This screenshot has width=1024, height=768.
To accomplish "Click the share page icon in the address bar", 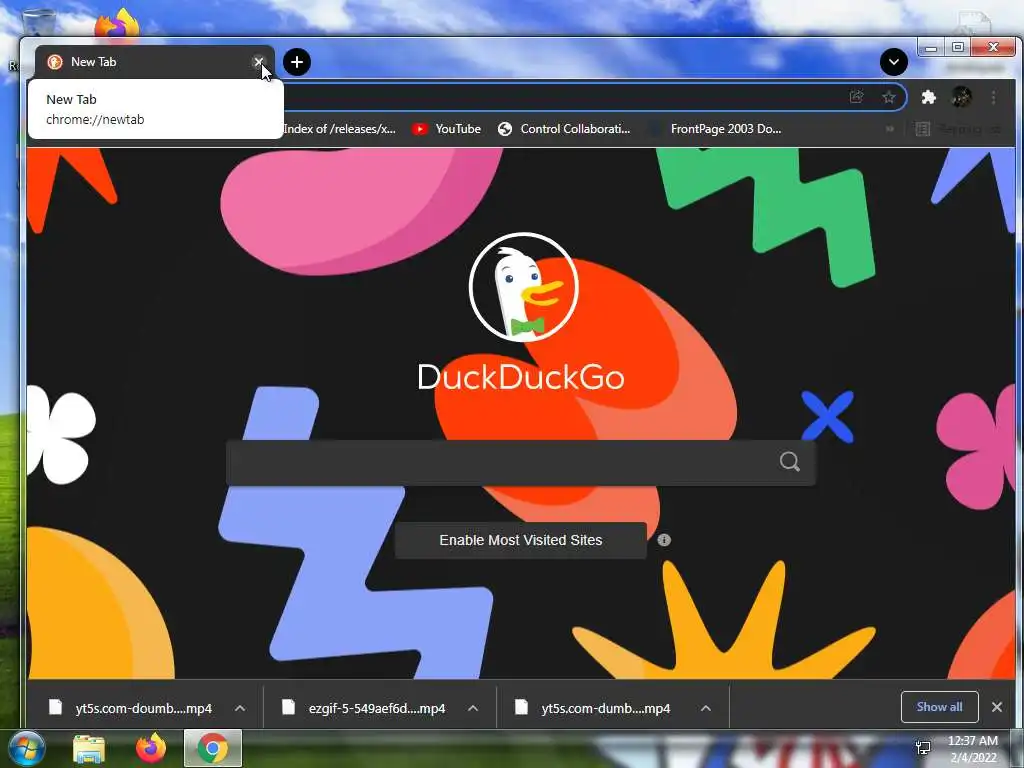I will point(856,97).
